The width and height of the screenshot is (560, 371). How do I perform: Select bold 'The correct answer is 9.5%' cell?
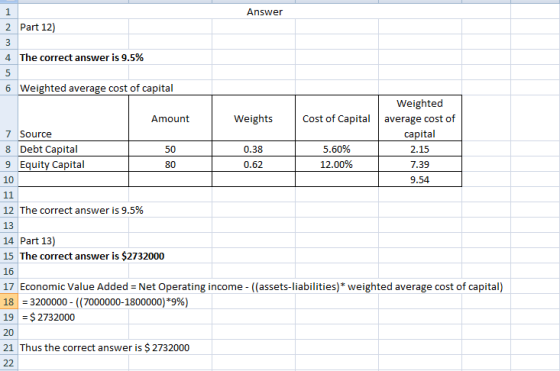point(81,57)
